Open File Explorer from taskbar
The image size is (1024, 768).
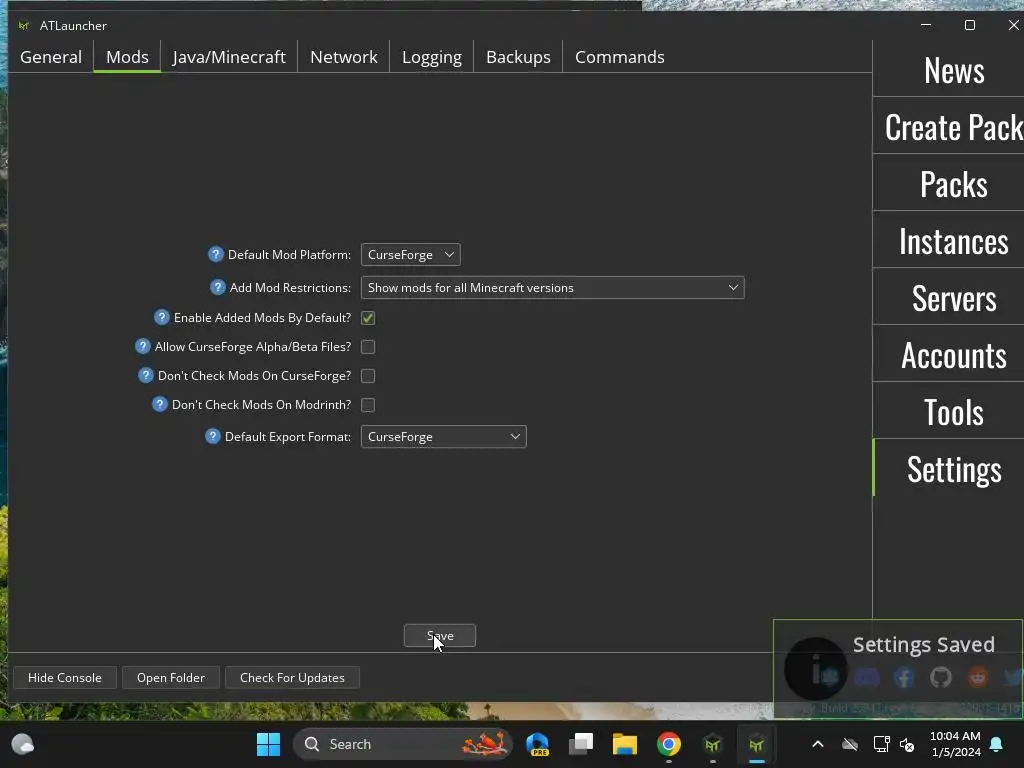pos(624,744)
